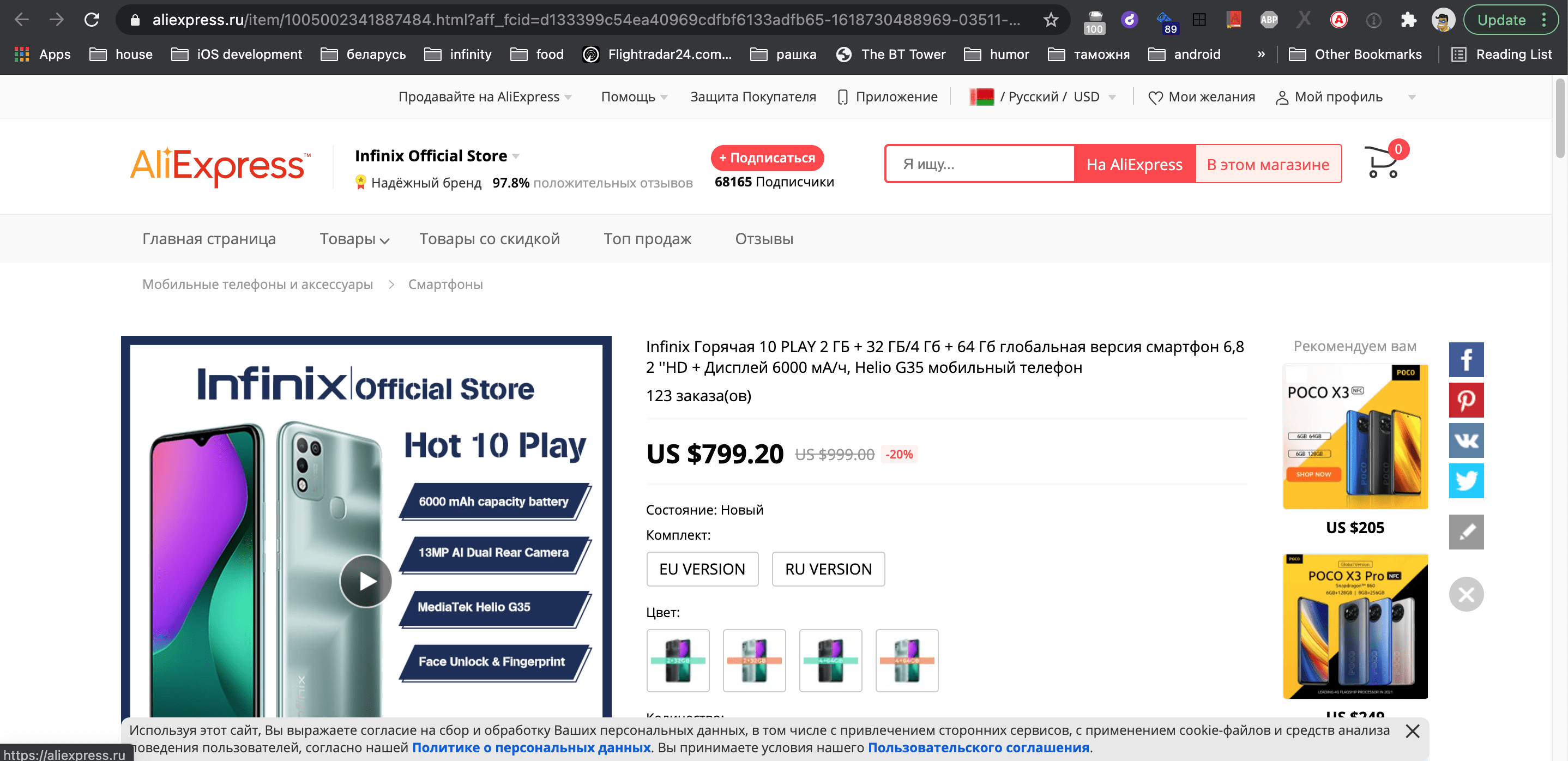Viewport: 1568px width, 761px height.
Task: Open the Flightradar24 bookmark
Action: pos(657,54)
